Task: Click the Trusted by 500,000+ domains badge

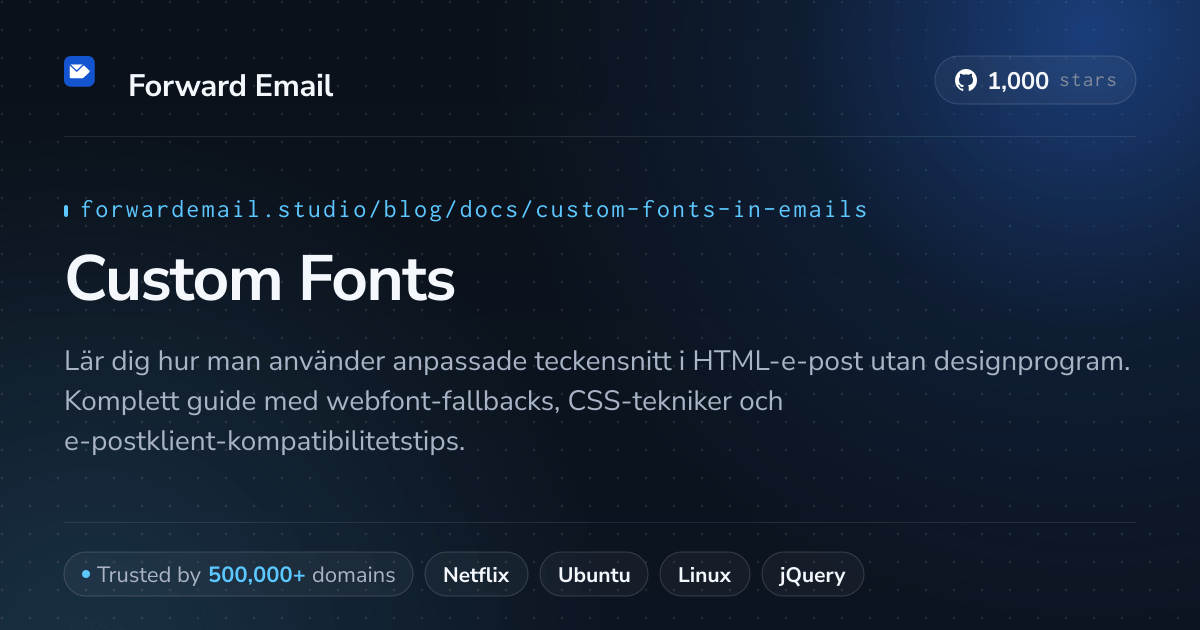Action: pyautogui.click(x=239, y=575)
